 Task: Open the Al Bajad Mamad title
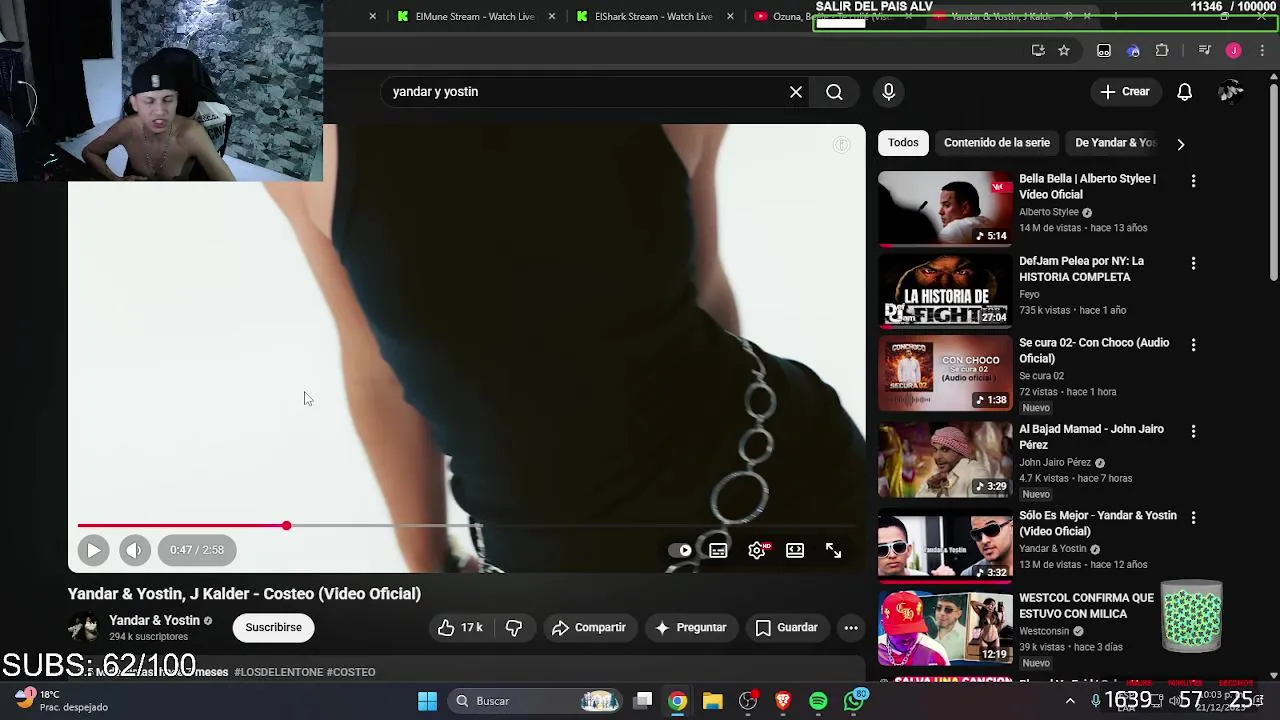click(1091, 437)
